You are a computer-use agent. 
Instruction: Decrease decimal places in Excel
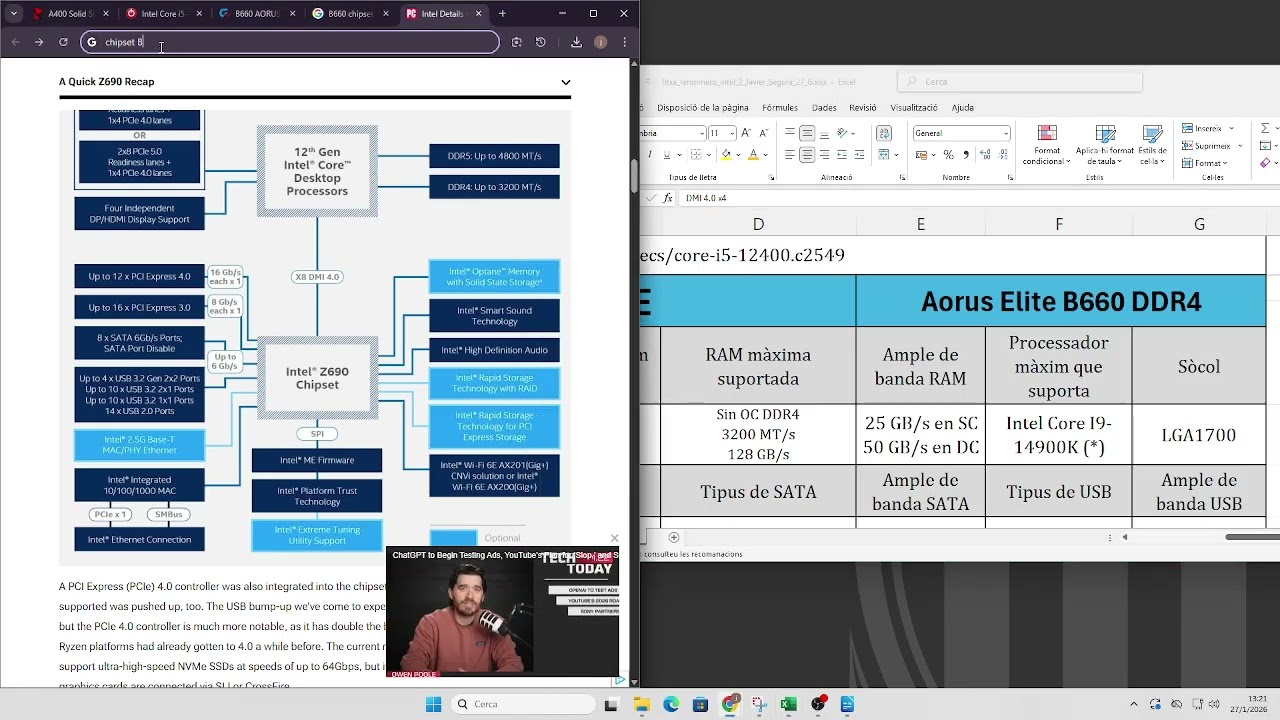[x=1001, y=155]
